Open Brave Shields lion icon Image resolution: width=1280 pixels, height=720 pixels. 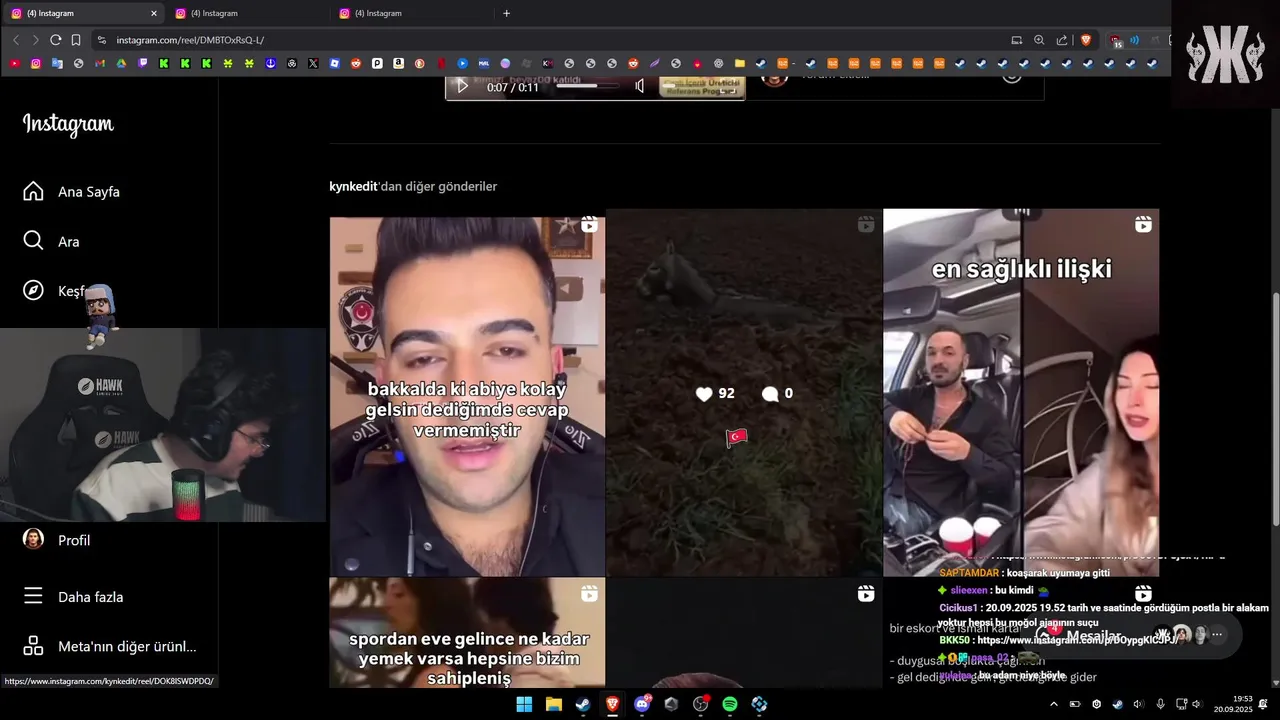click(x=1086, y=40)
